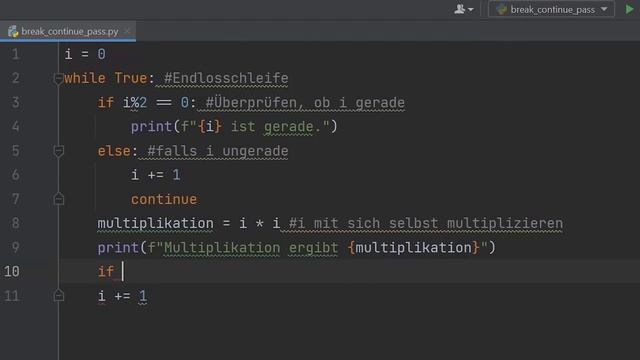640x360 pixels.
Task: Click the 'multiplikation' variable on line 8
Action: click(x=156, y=223)
